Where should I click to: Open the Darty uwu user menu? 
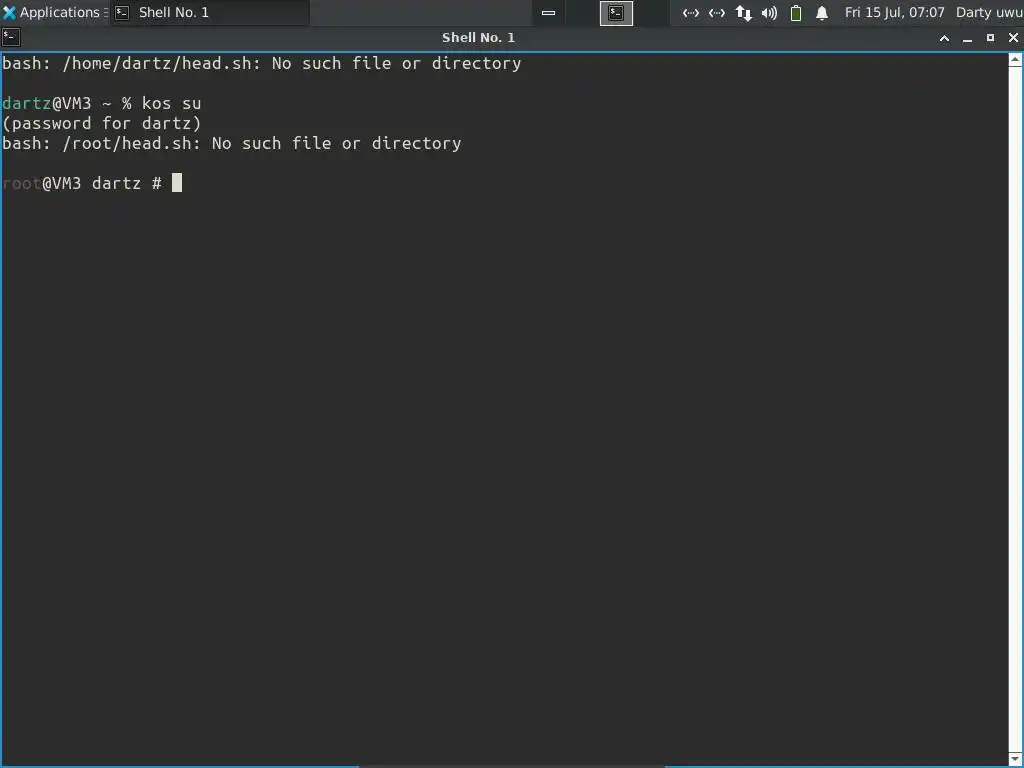click(x=989, y=12)
